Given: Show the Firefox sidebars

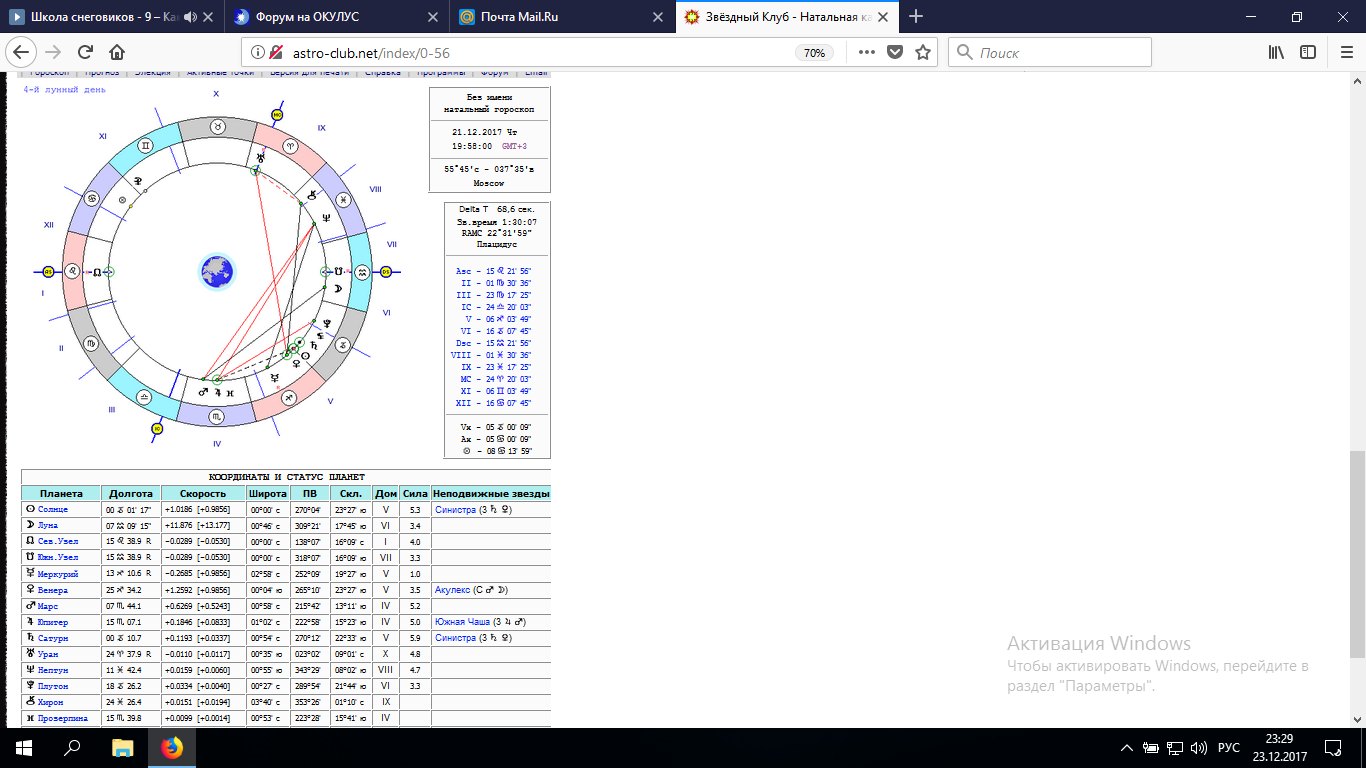Looking at the screenshot, I should [x=1306, y=52].
